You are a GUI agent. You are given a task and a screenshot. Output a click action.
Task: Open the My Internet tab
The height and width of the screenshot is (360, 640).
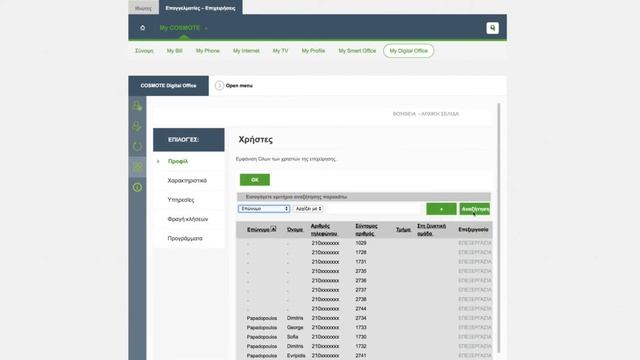[x=246, y=51]
